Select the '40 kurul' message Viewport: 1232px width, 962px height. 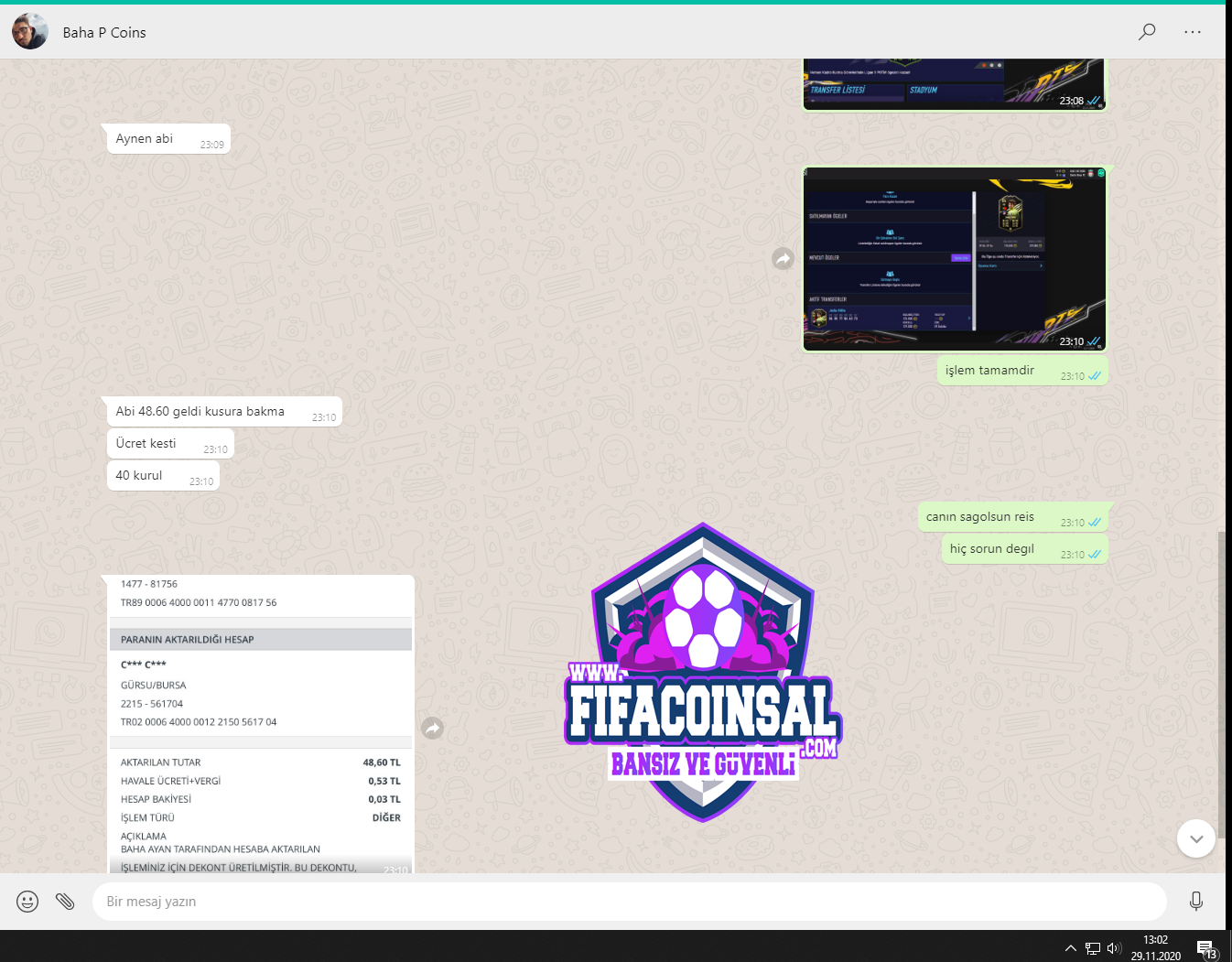(x=163, y=476)
